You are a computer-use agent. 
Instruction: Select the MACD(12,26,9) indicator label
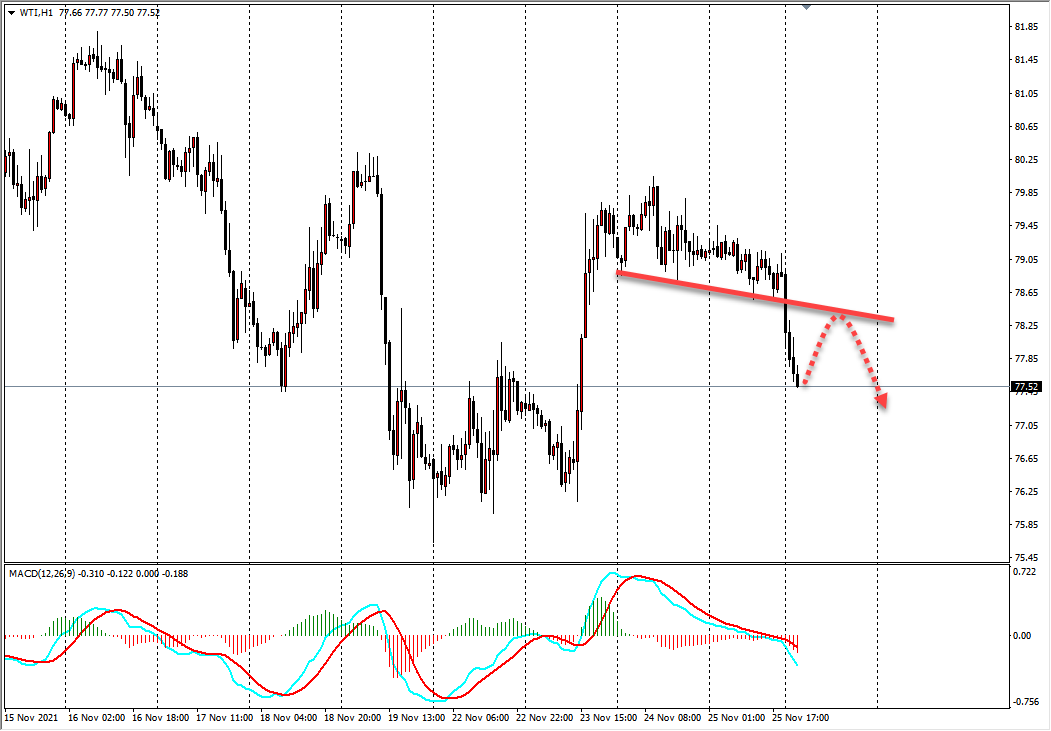pyautogui.click(x=42, y=574)
